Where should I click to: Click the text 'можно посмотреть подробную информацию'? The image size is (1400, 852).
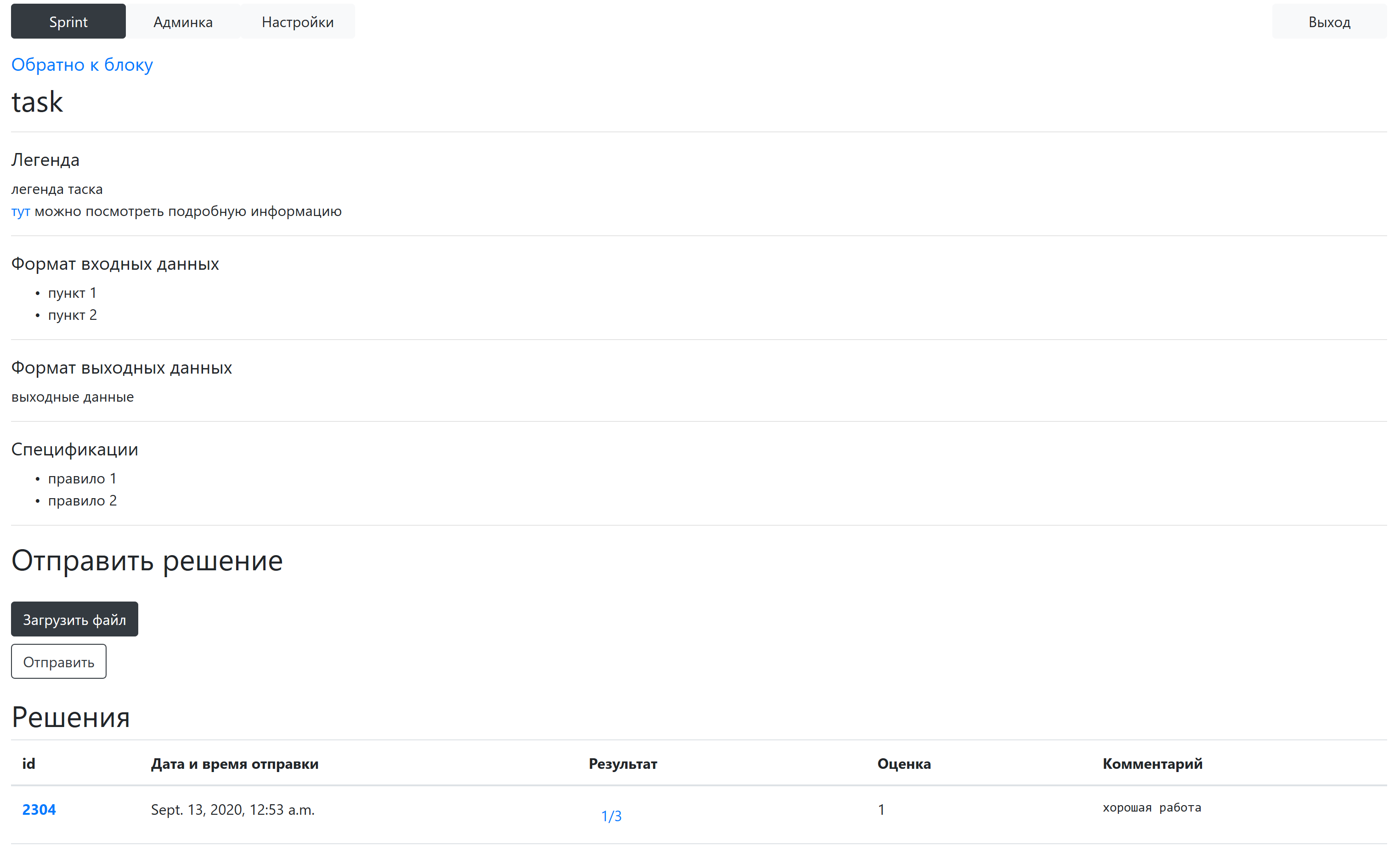188,211
